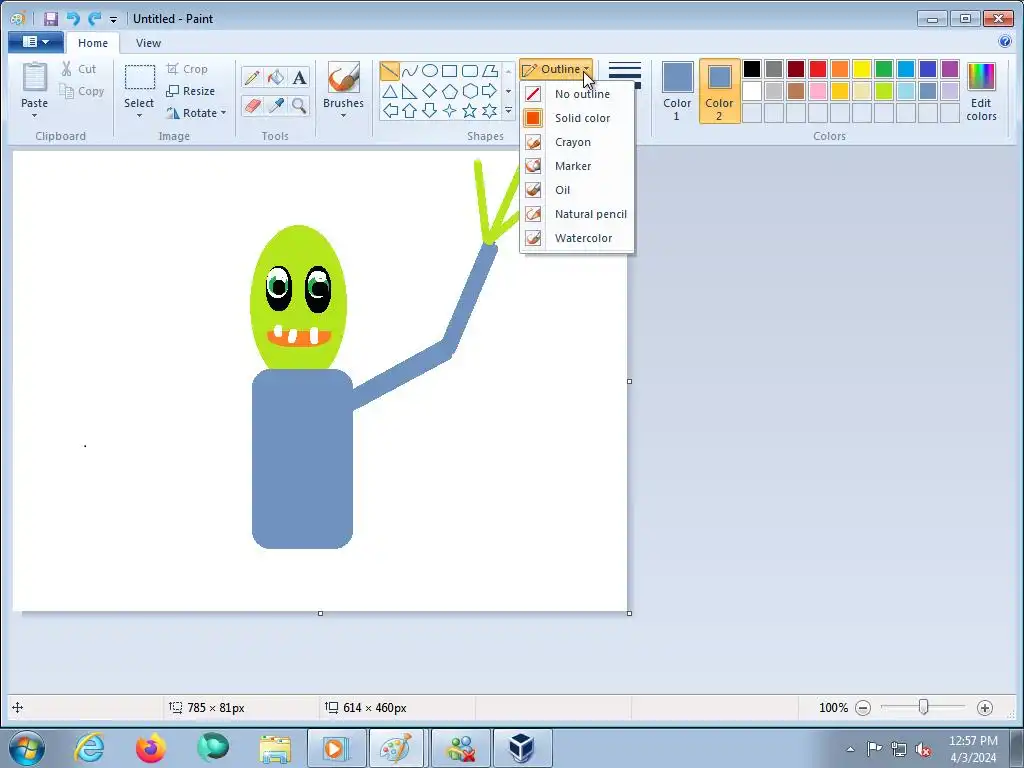Select the Pentagon shape
Image resolution: width=1024 pixels, height=768 pixels.
[449, 91]
